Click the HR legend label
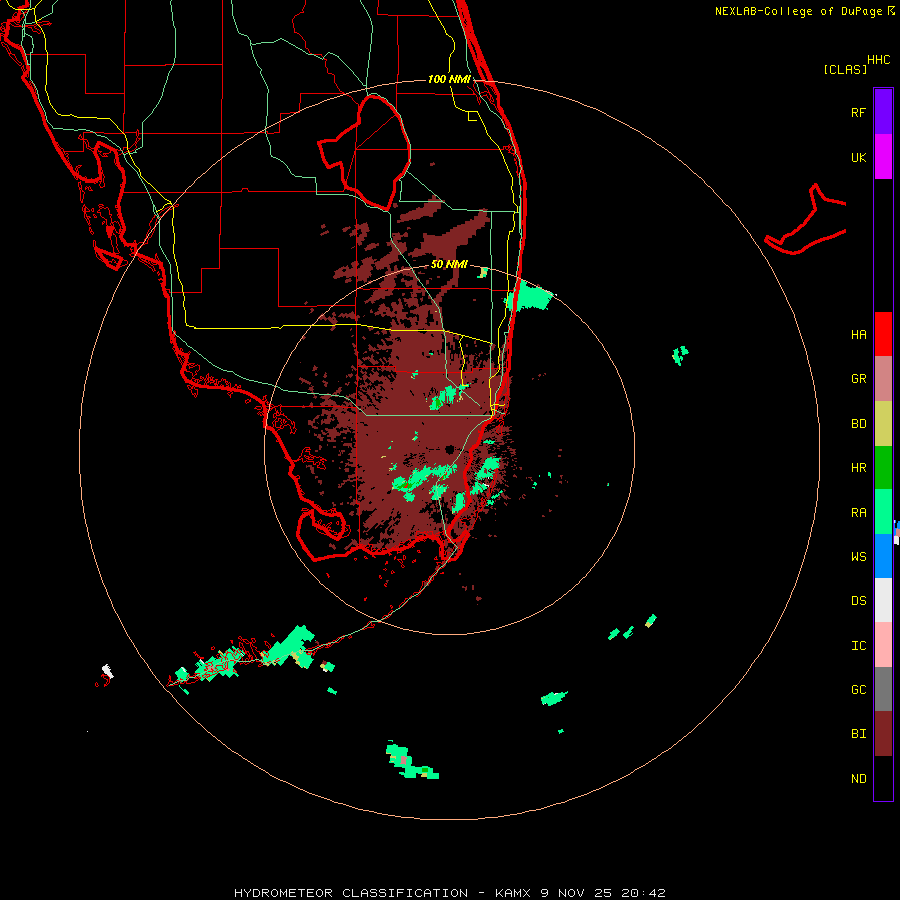 point(858,468)
